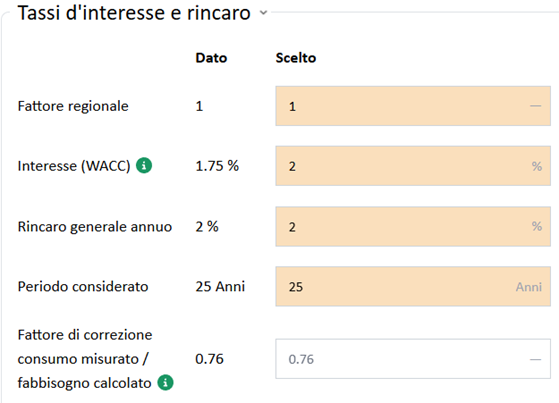
Task: Select the Fattore regionale row label
Action: click(73, 106)
